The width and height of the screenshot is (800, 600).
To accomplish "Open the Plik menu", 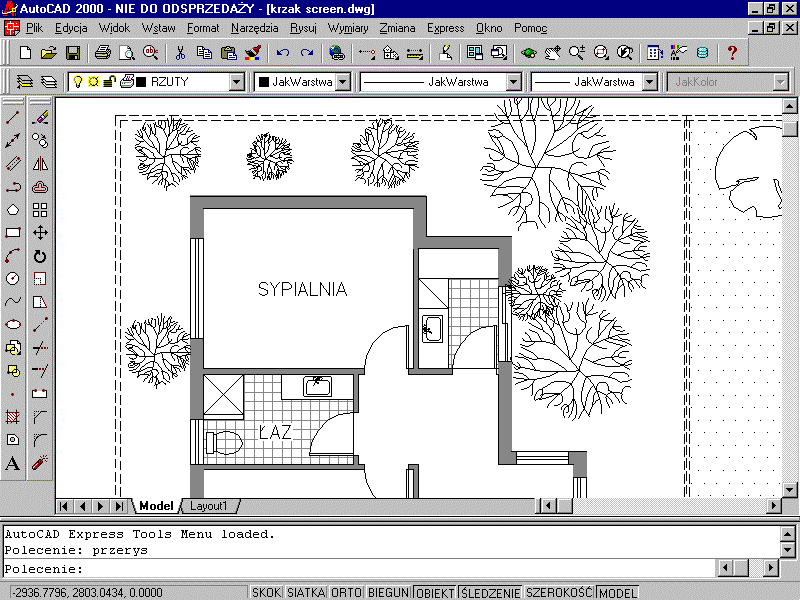I will pos(34,28).
